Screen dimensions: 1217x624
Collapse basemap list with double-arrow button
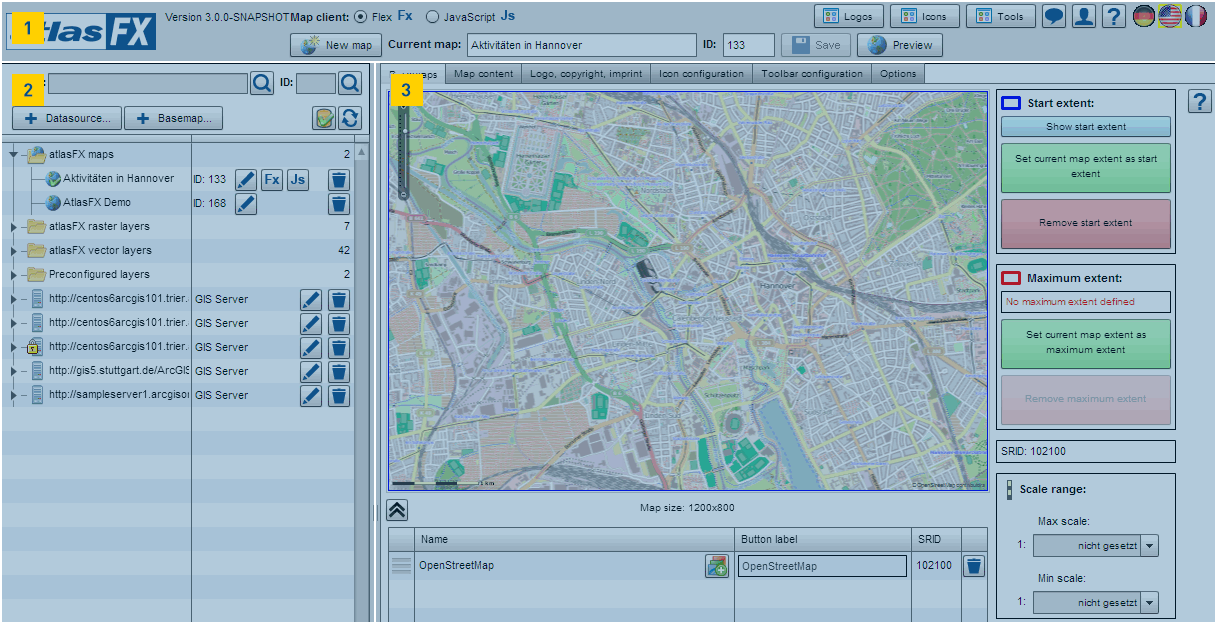(x=397, y=509)
